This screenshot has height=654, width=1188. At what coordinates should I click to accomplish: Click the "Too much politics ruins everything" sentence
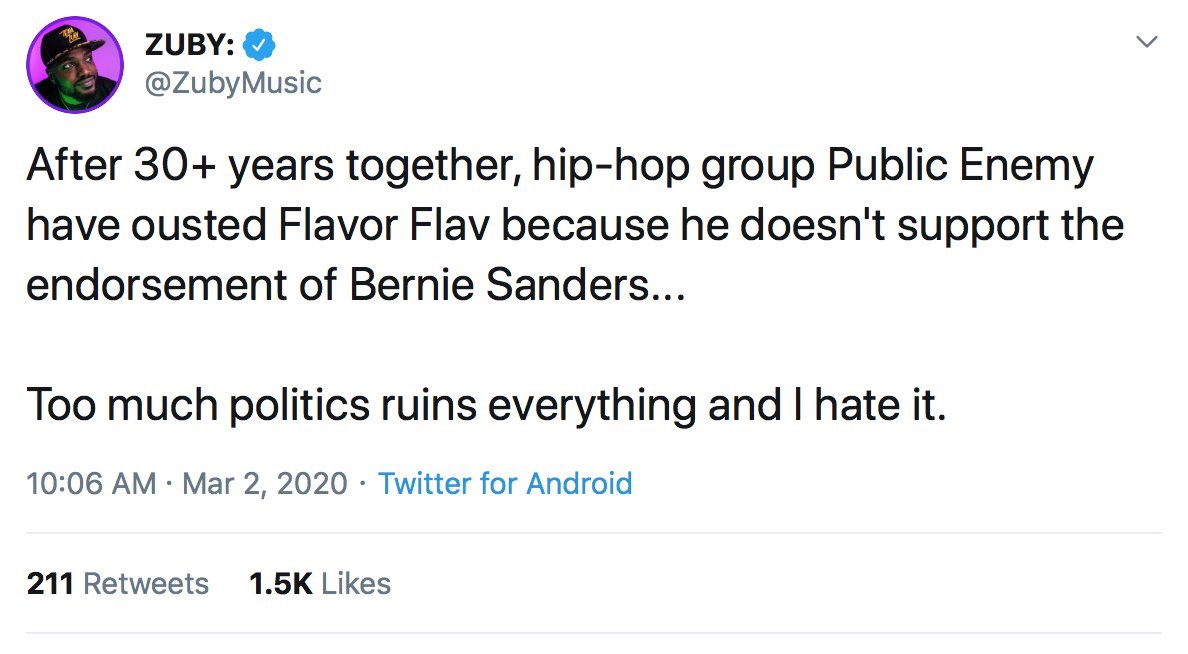tap(361, 405)
